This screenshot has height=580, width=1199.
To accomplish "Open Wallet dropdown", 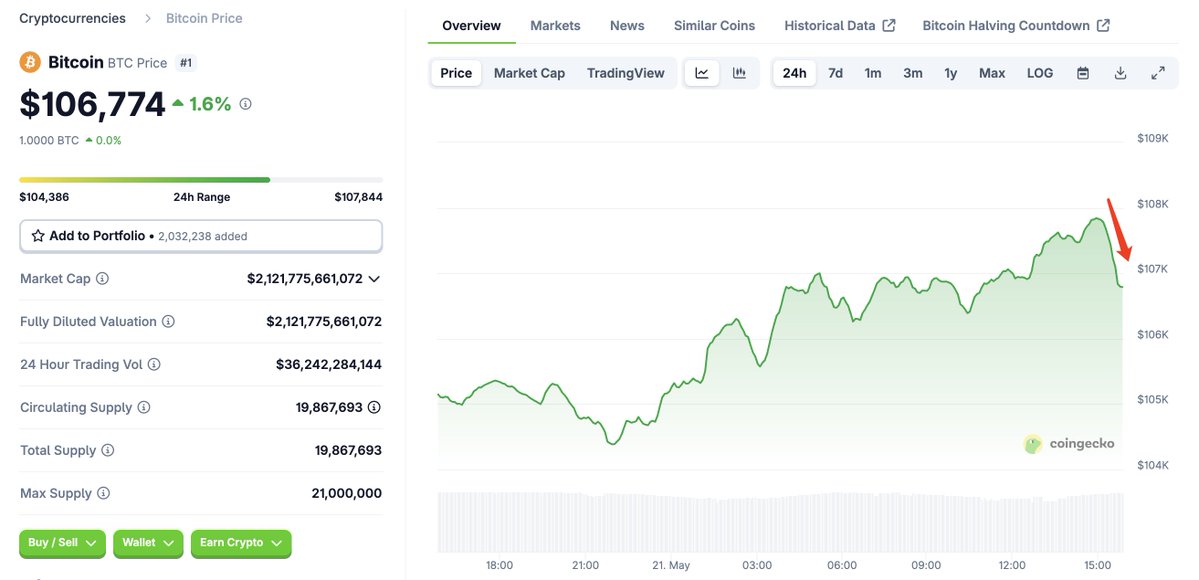I will [x=148, y=543].
